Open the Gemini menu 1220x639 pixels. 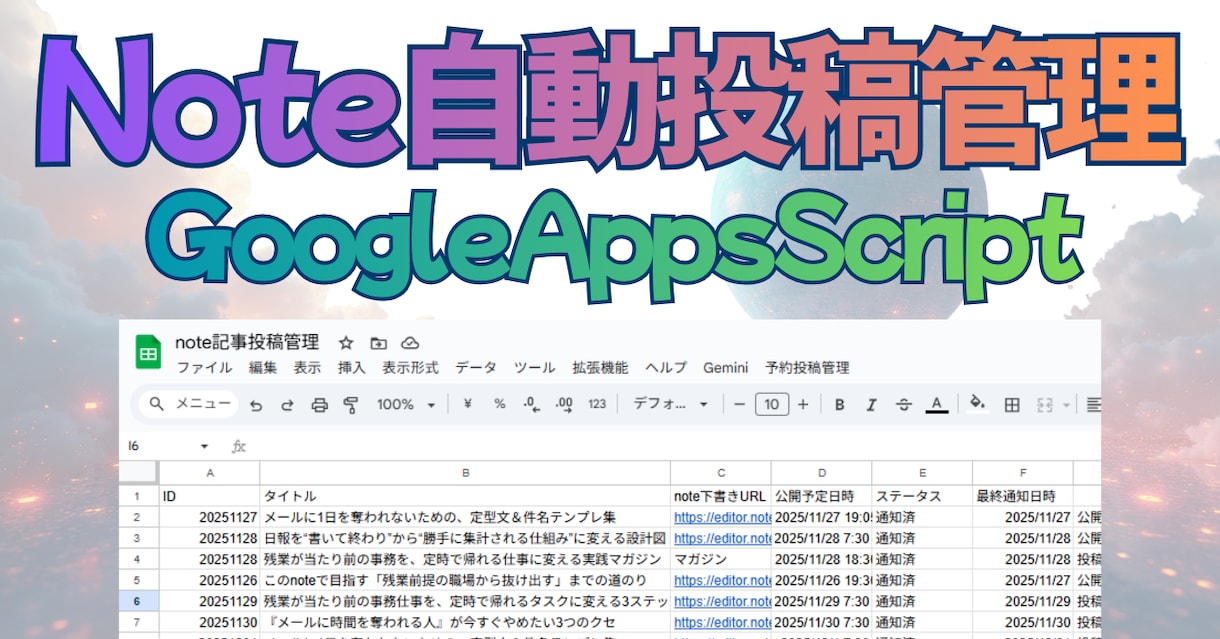[726, 368]
